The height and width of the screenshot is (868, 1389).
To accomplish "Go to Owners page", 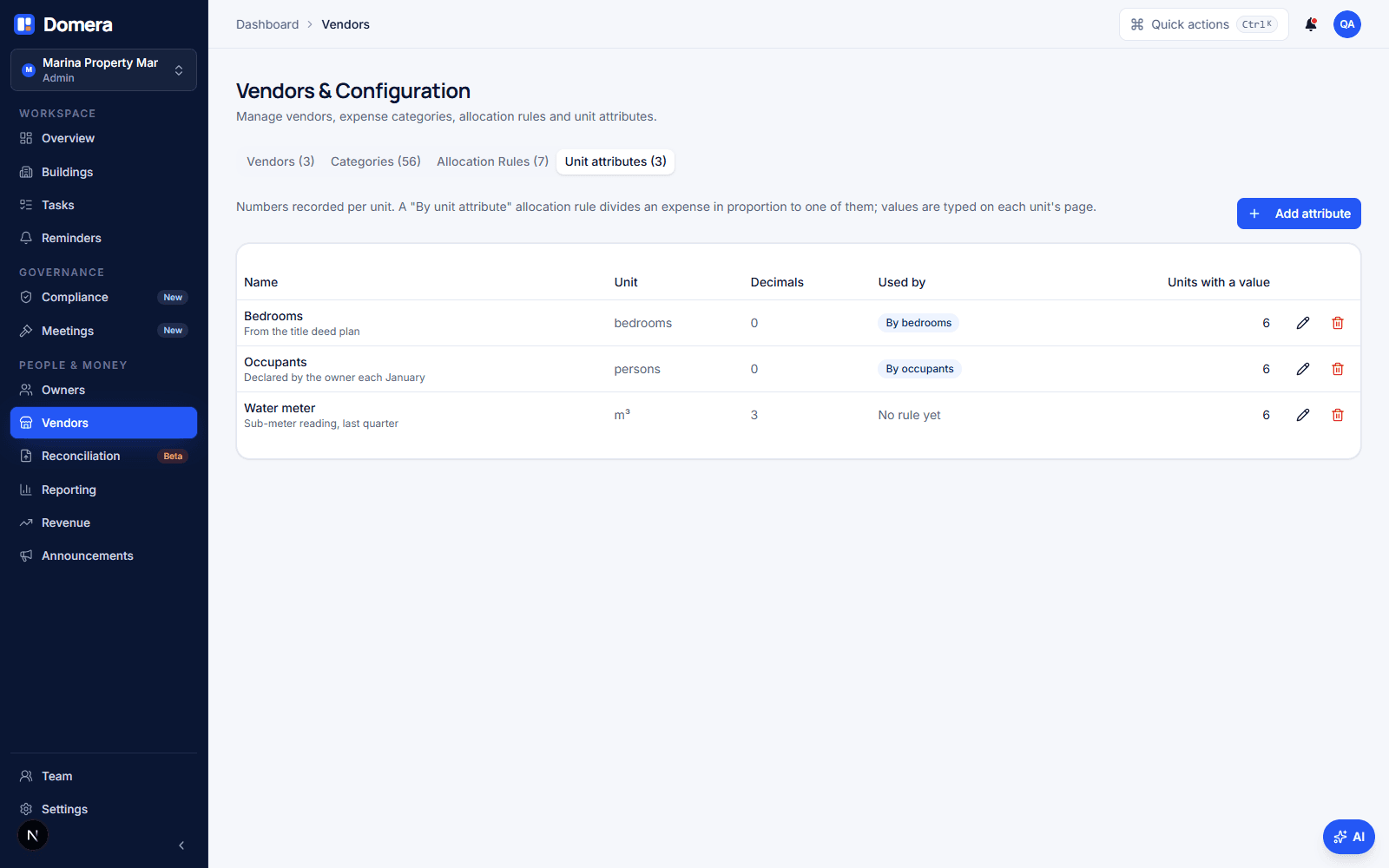I will tap(103, 390).
